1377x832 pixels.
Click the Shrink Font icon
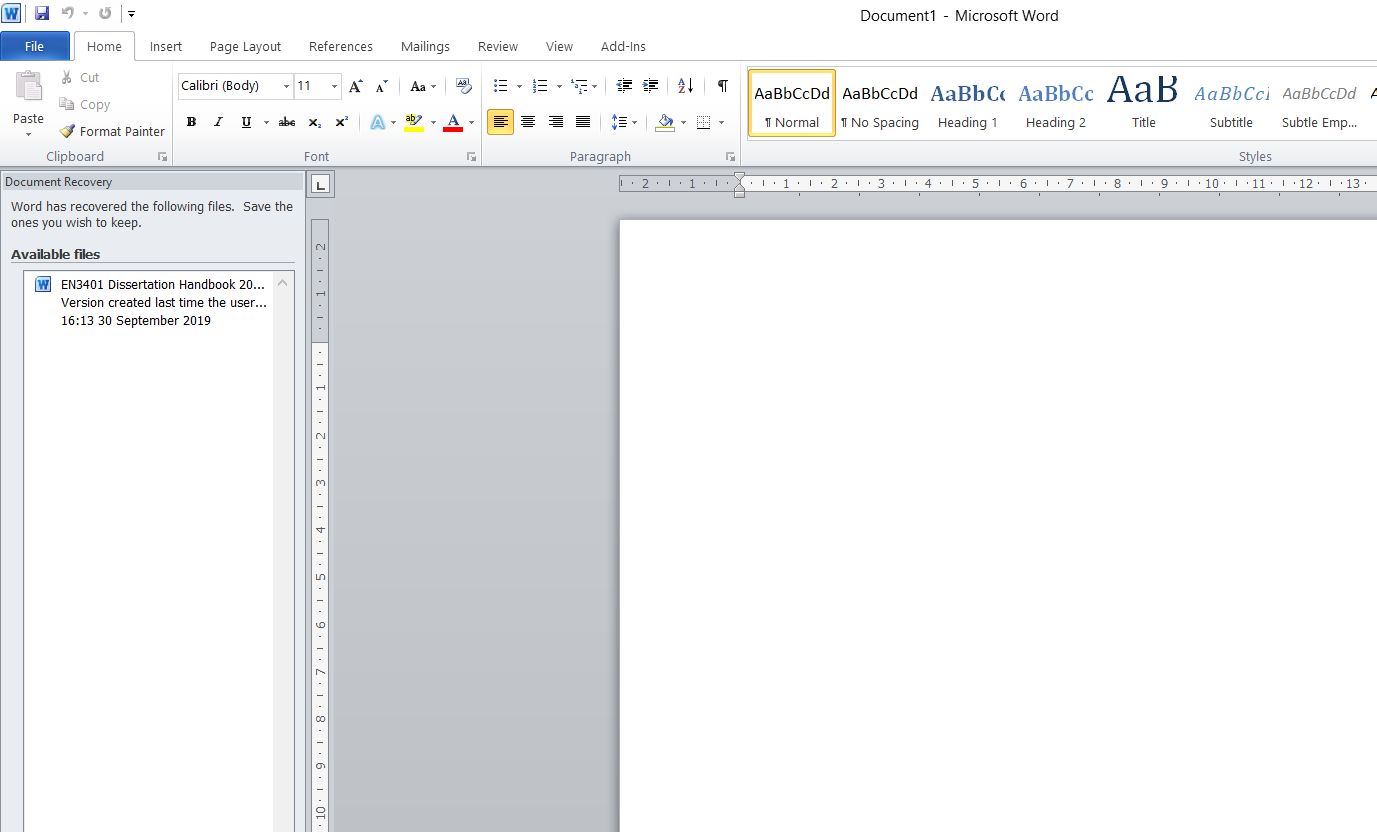point(381,86)
